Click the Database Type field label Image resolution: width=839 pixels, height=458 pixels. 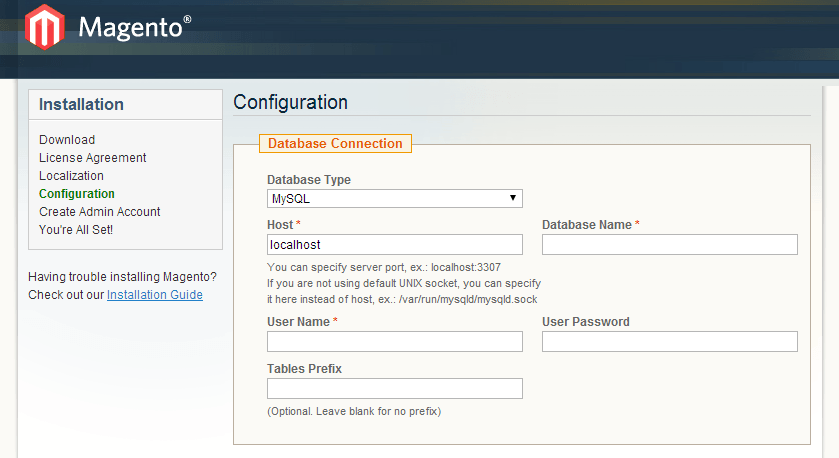[309, 180]
